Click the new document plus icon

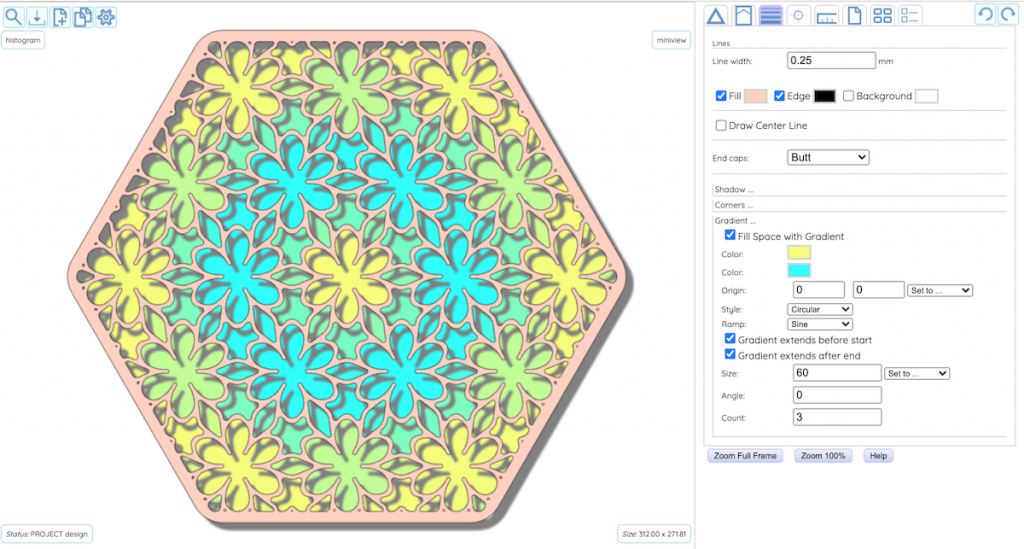click(x=60, y=17)
